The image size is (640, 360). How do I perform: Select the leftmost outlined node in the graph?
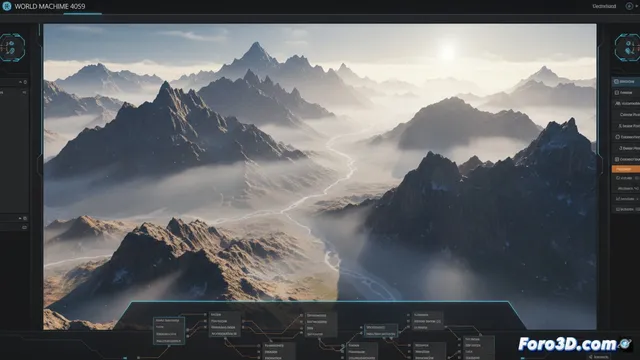coord(169,331)
